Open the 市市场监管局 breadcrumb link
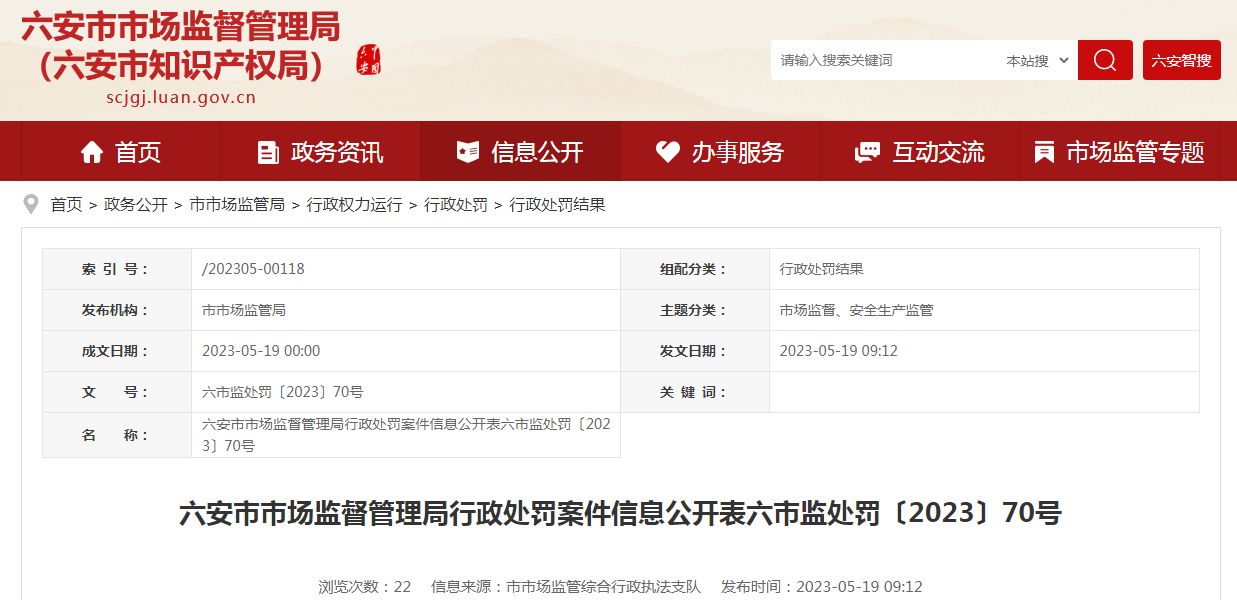This screenshot has width=1237, height=600. pos(237,205)
